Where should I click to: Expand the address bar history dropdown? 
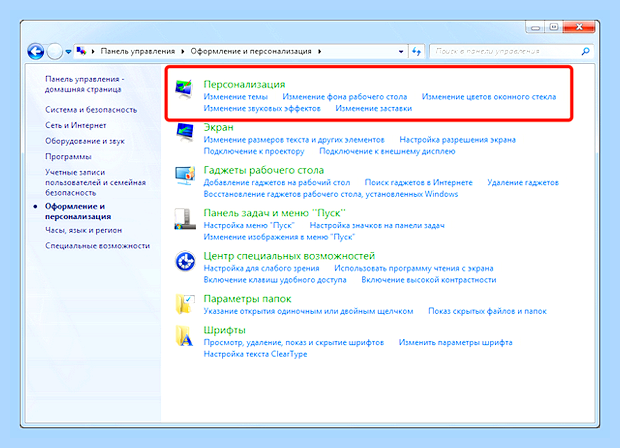[401, 51]
